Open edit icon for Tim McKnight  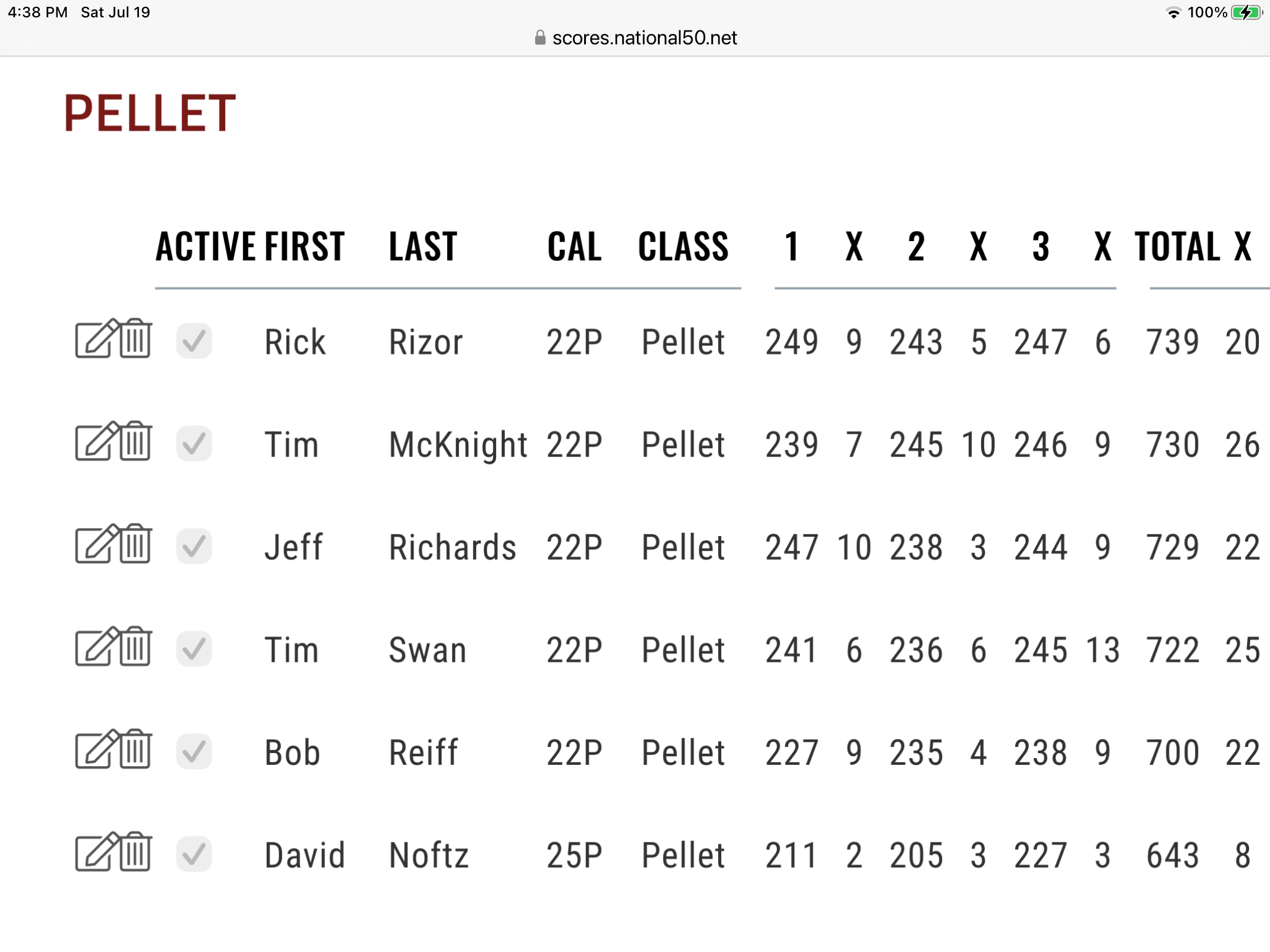[x=97, y=441]
